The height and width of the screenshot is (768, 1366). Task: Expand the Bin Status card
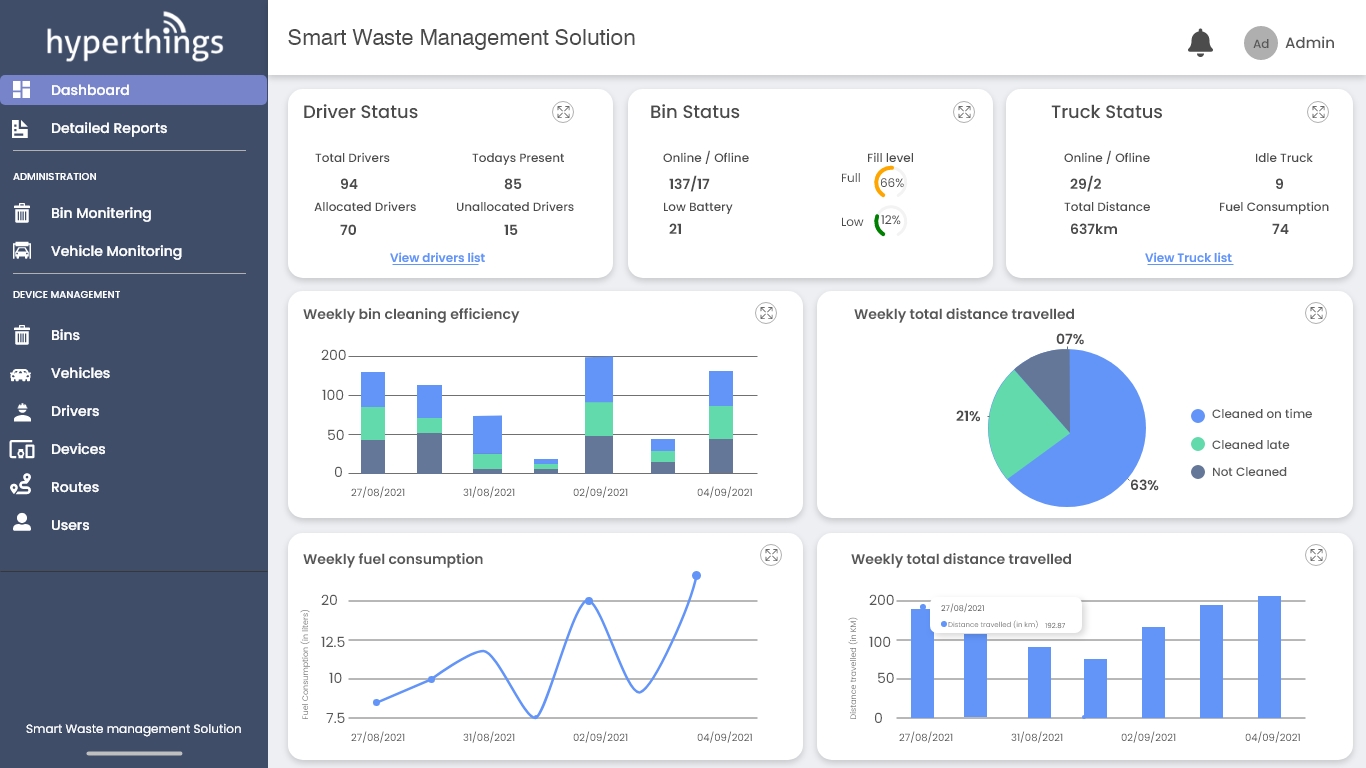coord(963,112)
